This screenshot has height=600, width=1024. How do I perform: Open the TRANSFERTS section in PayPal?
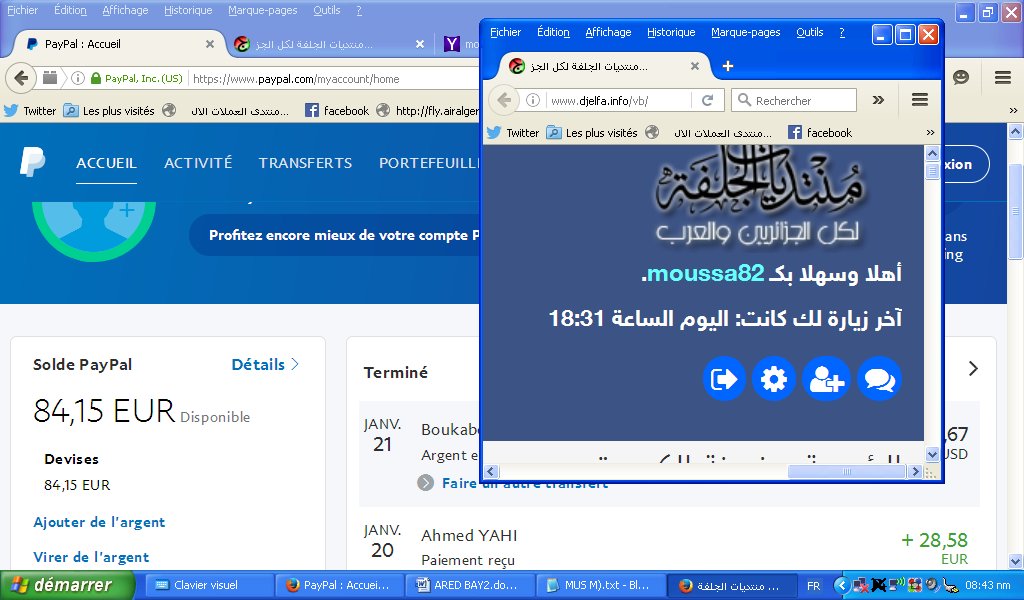point(305,163)
